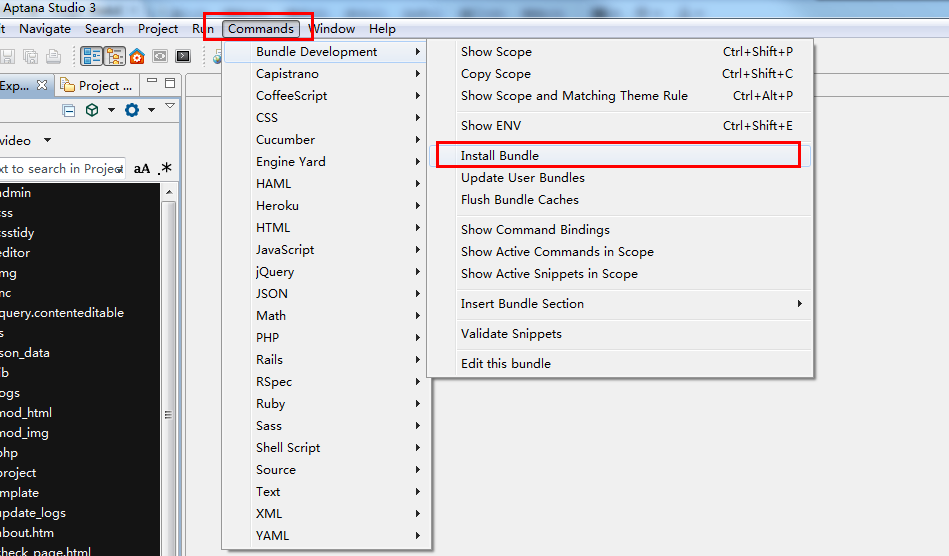Open the HTML submenu entry
949x556 pixels.
(325, 227)
